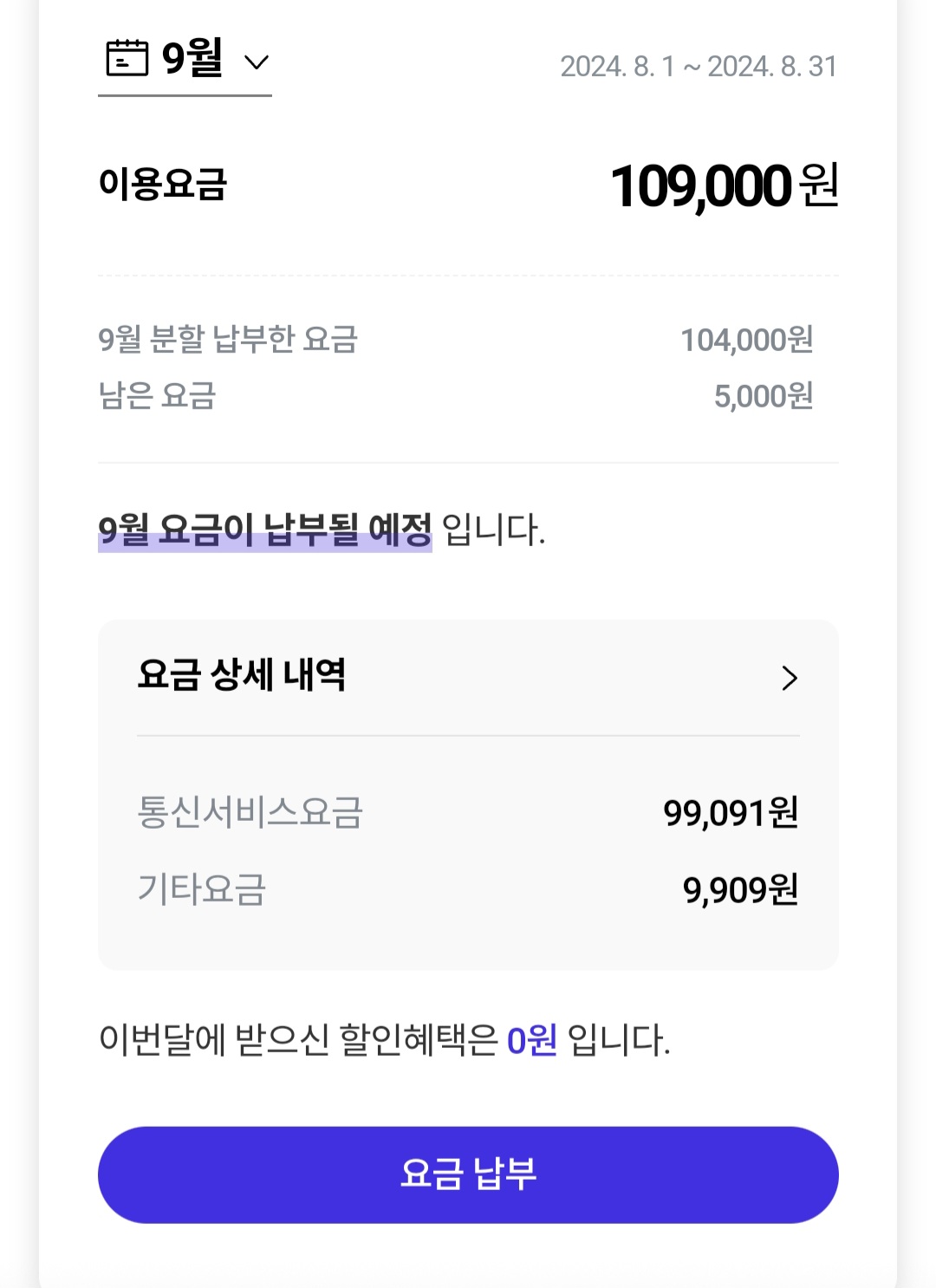Click the 남은 요금 label
This screenshot has height=1288, width=936.
(157, 396)
